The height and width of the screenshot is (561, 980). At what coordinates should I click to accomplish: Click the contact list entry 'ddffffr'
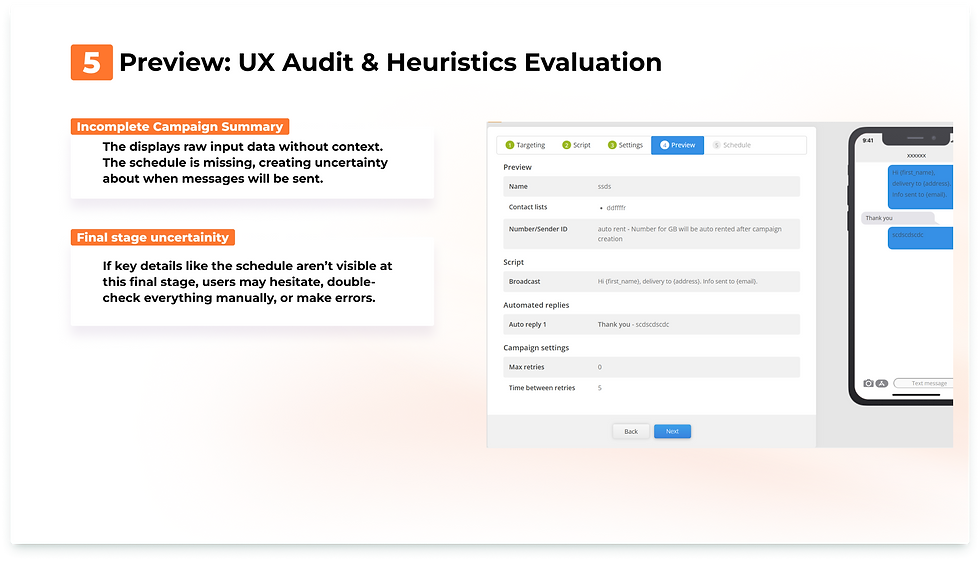[x=616, y=207]
